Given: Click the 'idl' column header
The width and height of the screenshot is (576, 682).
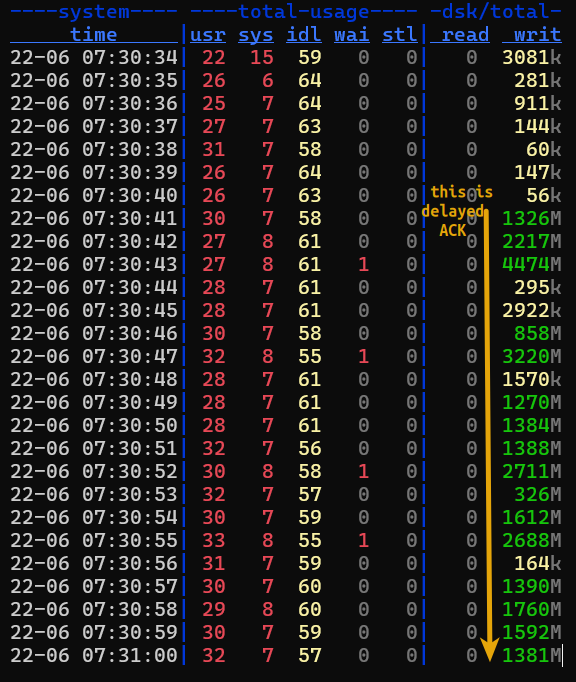Looking at the screenshot, I should (304, 35).
